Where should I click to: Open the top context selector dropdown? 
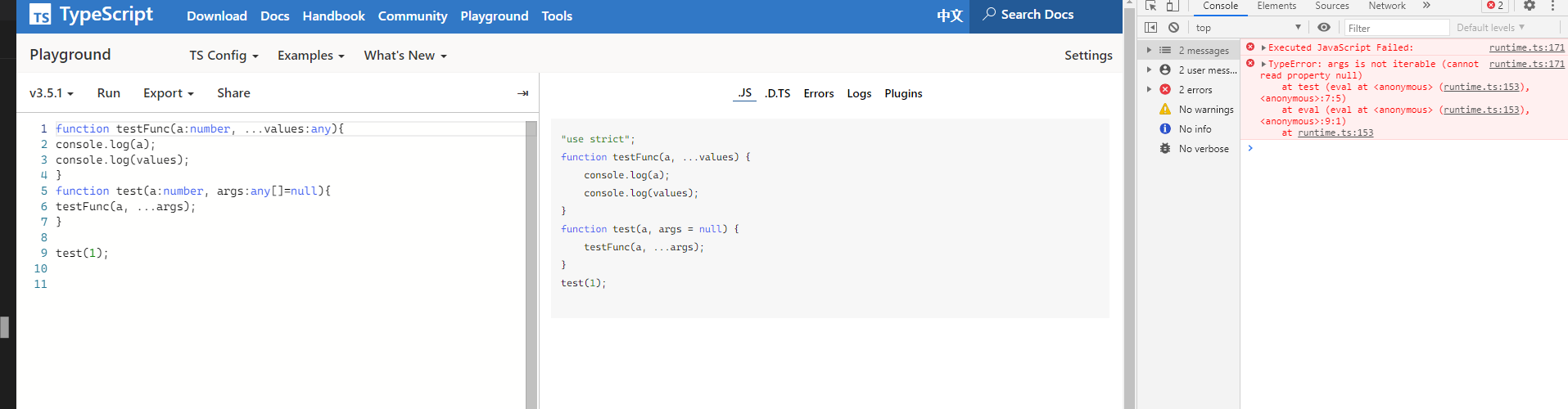pyautogui.click(x=1248, y=28)
